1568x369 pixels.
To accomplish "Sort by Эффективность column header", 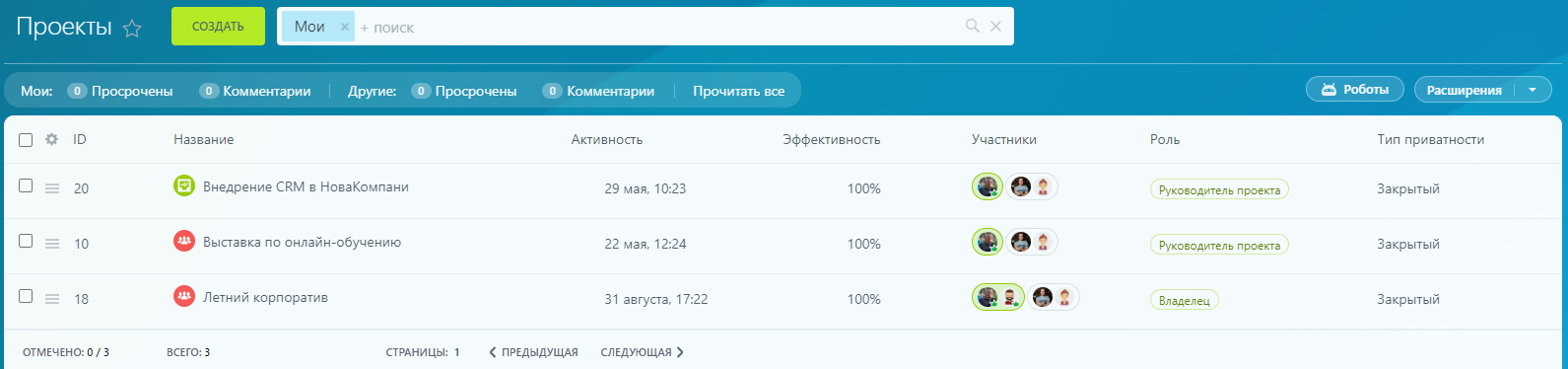I will (x=832, y=139).
